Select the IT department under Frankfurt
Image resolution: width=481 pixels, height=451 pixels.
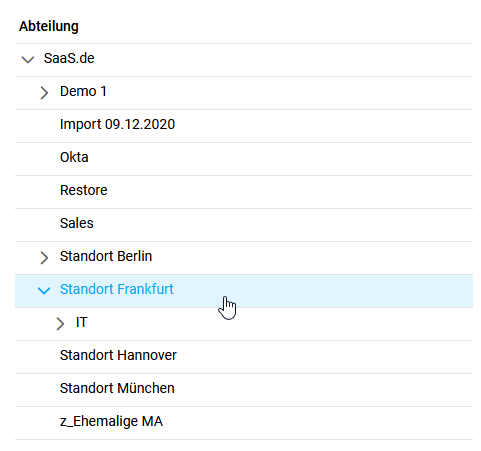[82, 322]
